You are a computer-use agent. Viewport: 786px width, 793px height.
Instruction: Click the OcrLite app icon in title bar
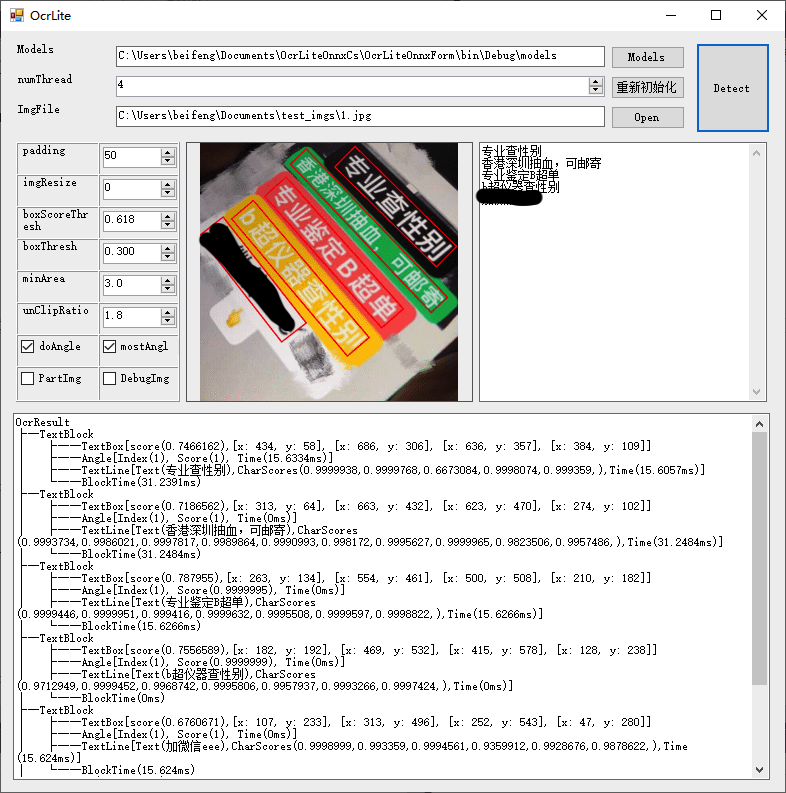pyautogui.click(x=17, y=15)
